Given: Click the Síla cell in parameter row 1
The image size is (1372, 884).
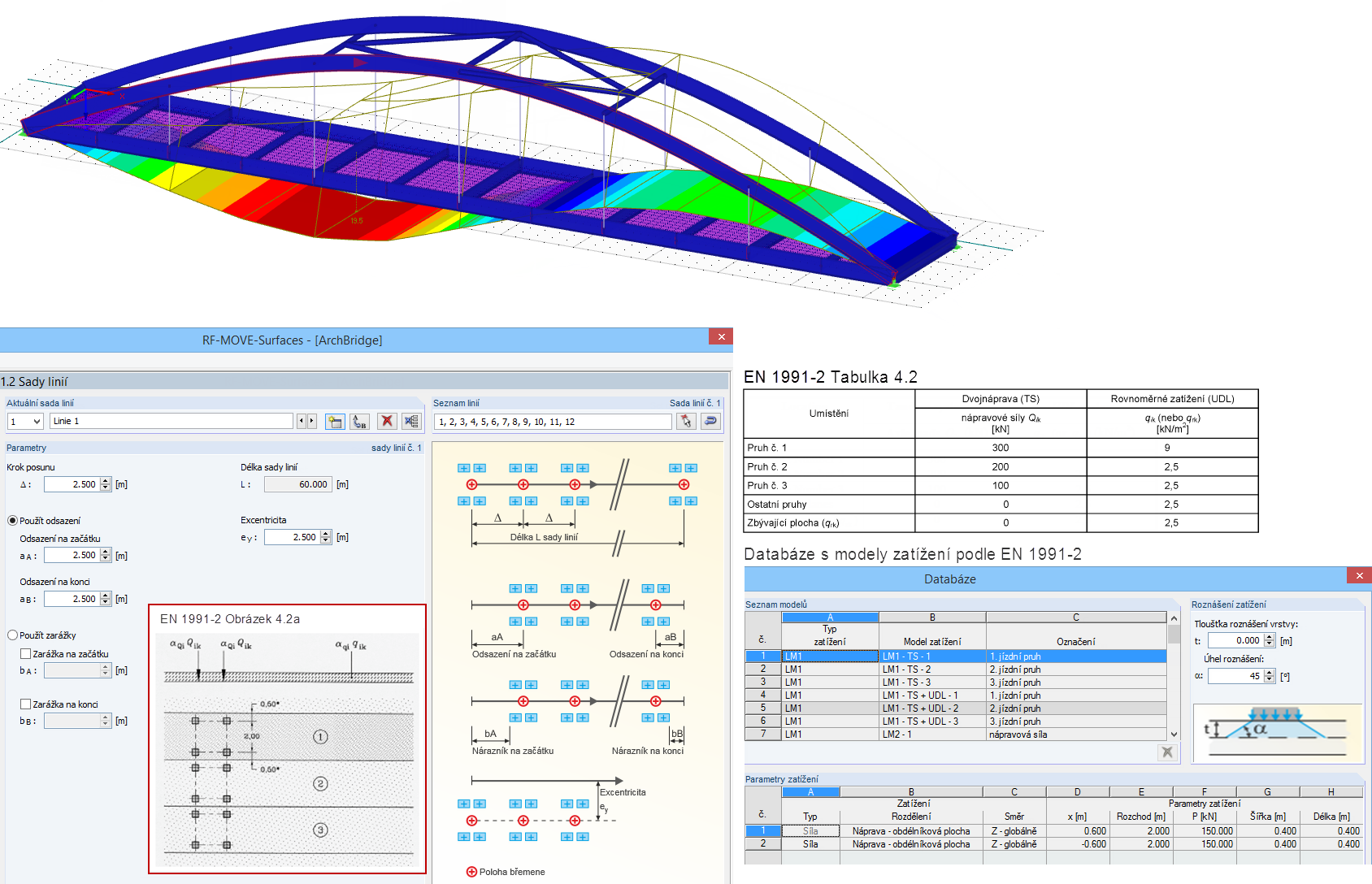Looking at the screenshot, I should [x=810, y=831].
